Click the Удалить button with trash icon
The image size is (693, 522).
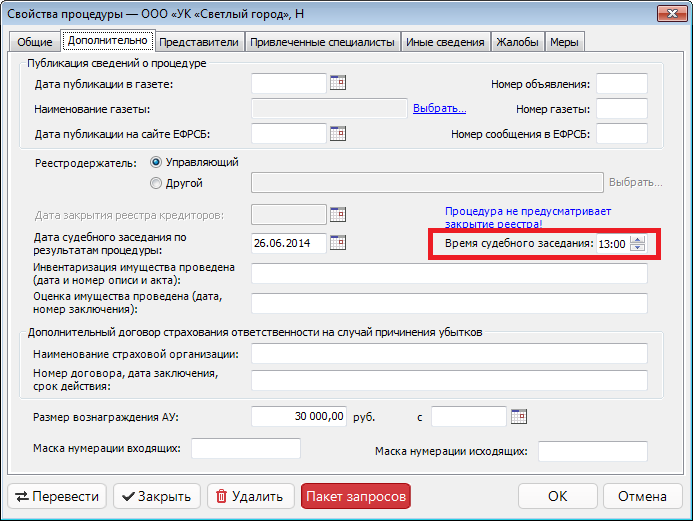coord(250,496)
